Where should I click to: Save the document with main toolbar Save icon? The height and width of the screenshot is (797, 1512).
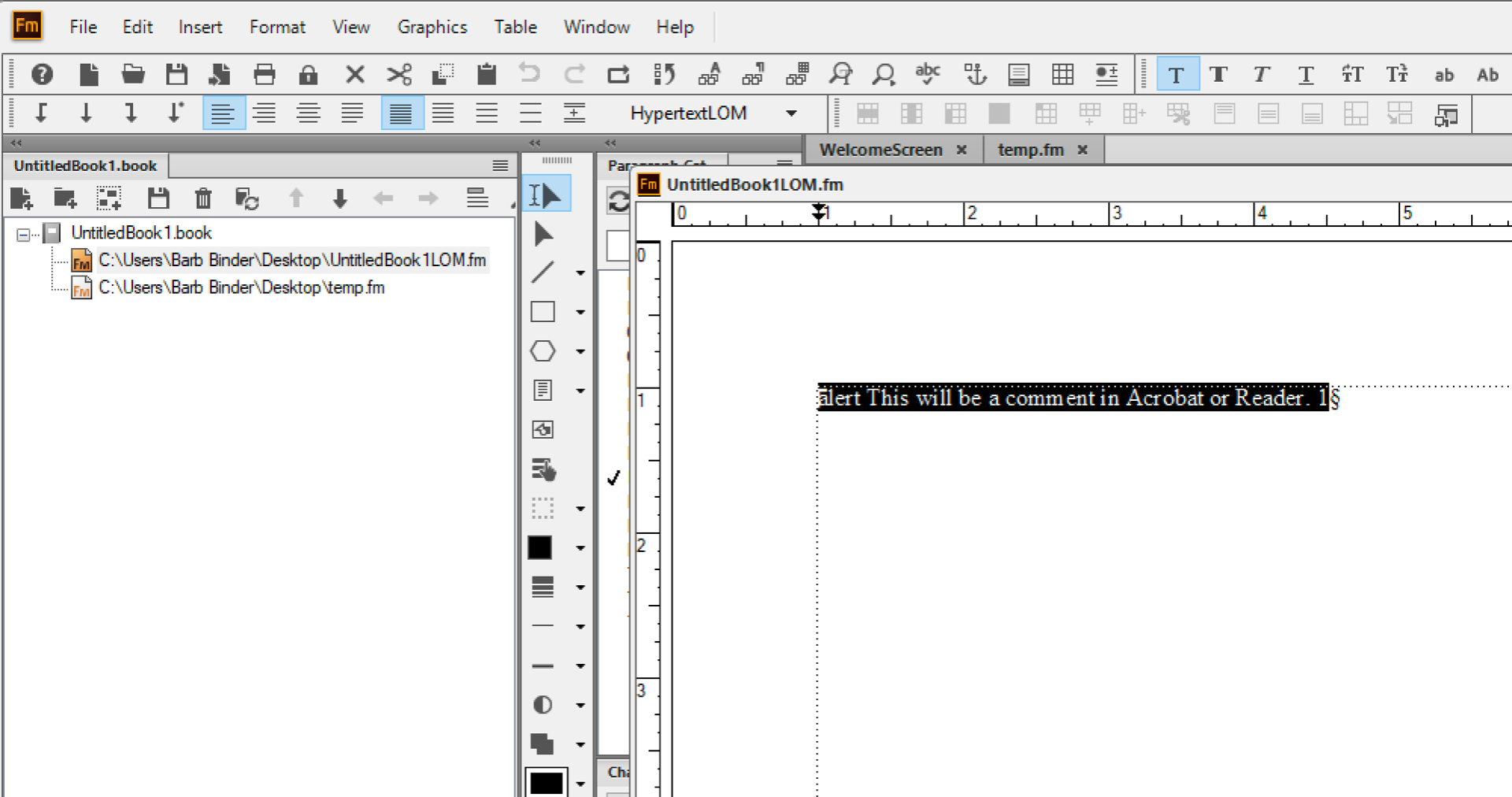176,75
